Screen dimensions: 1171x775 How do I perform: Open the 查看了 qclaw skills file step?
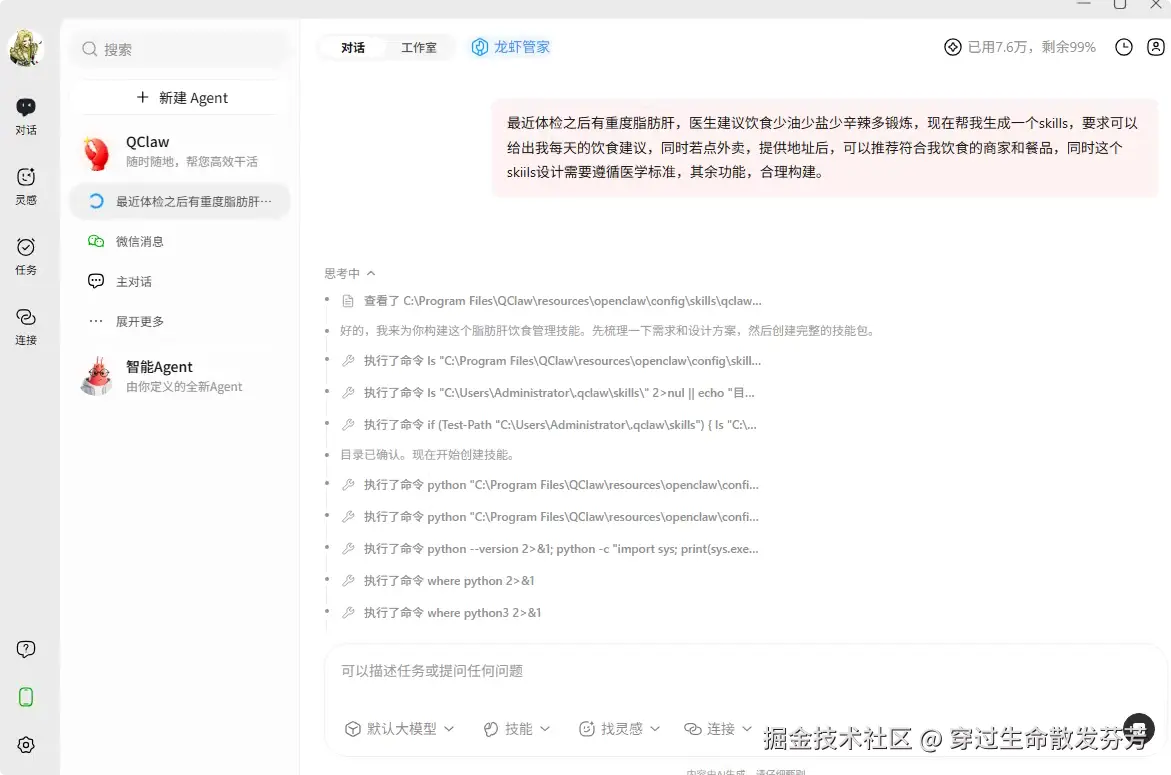[x=551, y=301]
